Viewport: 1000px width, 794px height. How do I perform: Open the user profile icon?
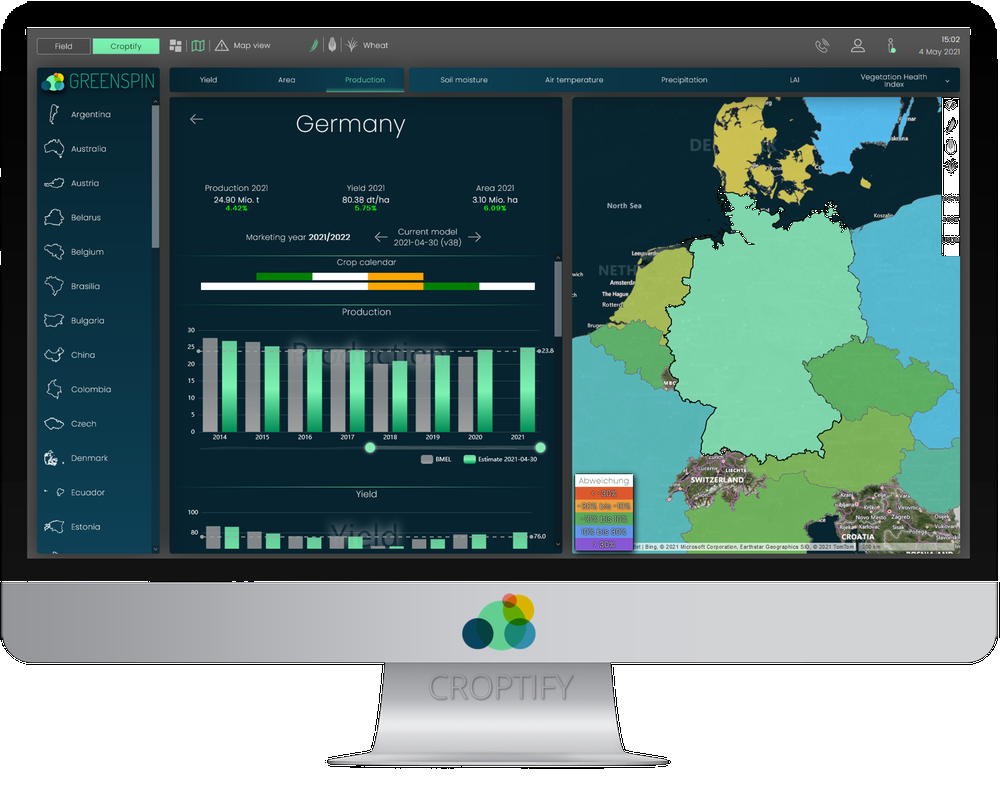tap(857, 46)
